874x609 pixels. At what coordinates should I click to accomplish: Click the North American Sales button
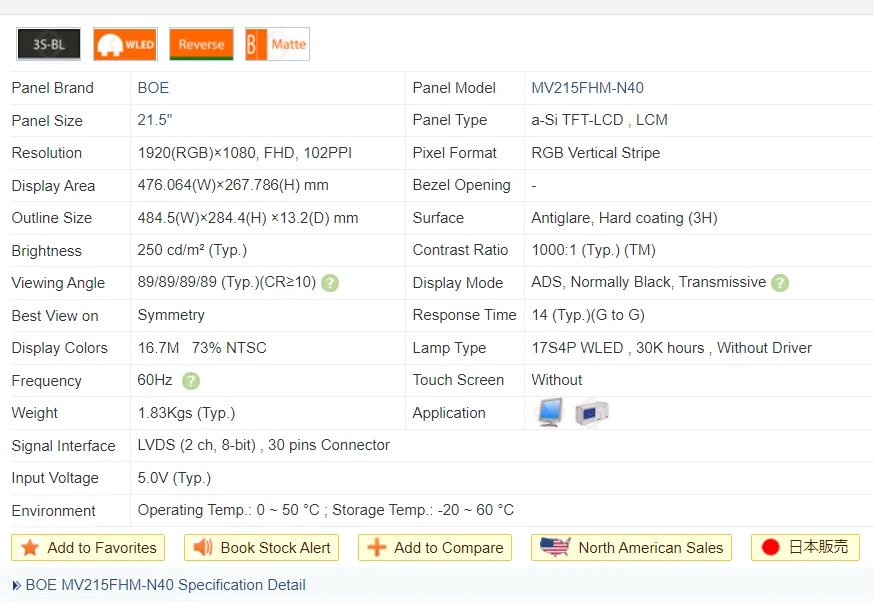(x=631, y=547)
